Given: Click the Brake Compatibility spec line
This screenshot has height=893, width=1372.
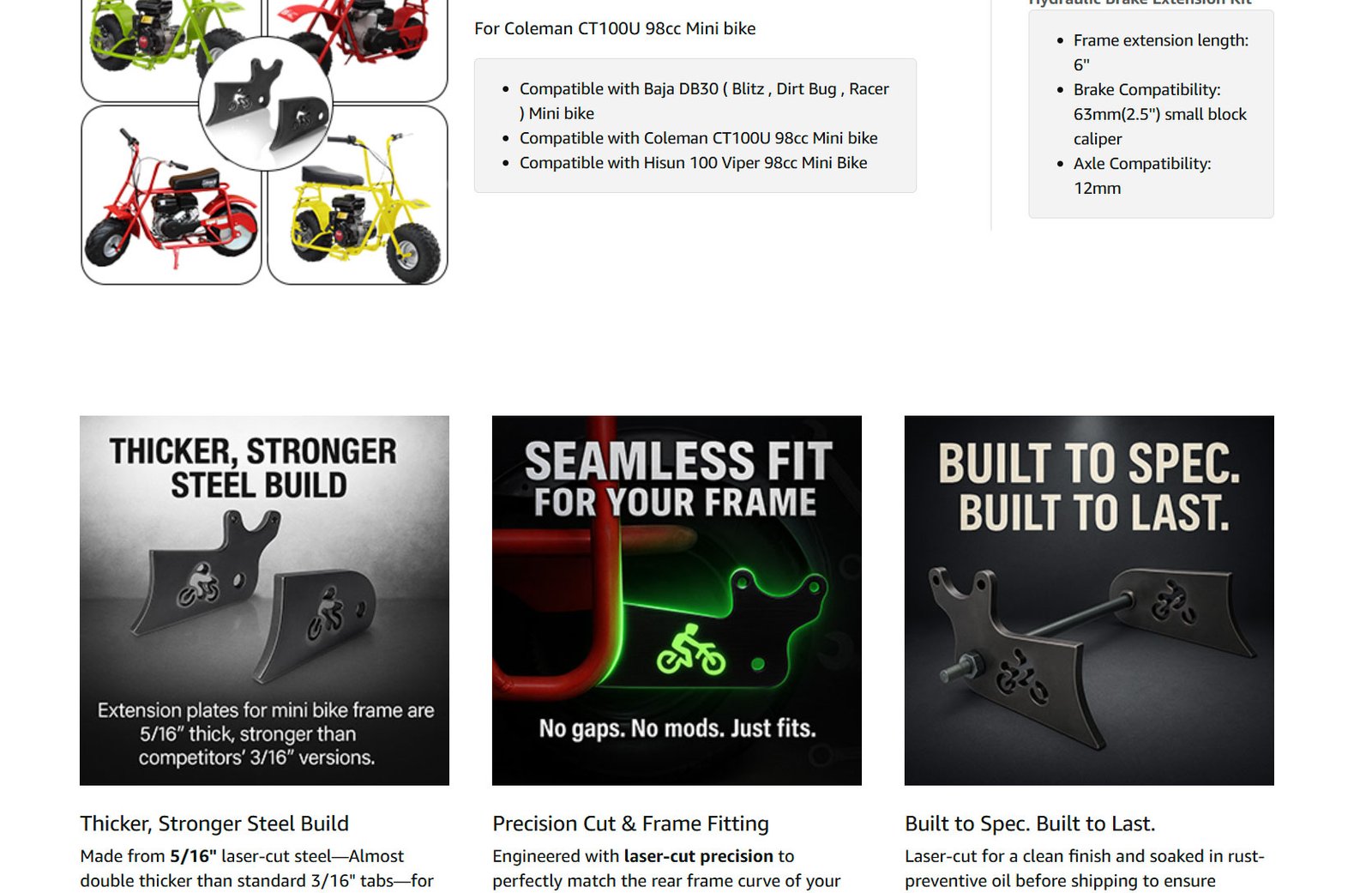Looking at the screenshot, I should pos(1159,114).
